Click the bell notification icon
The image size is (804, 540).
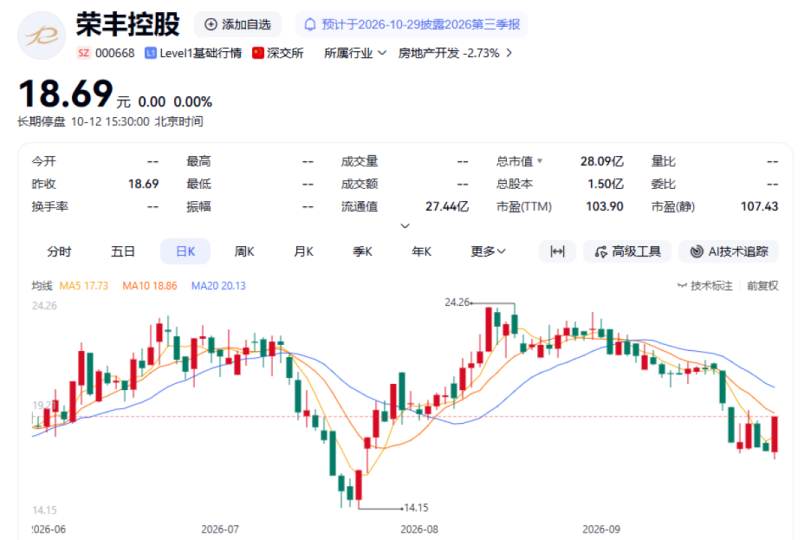pyautogui.click(x=310, y=24)
